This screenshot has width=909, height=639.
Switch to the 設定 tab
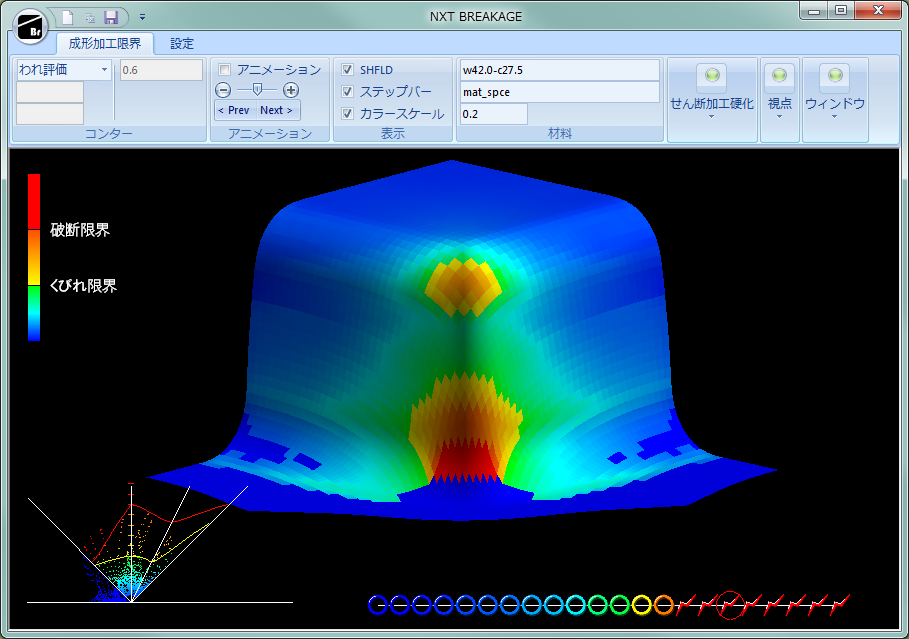coord(182,44)
